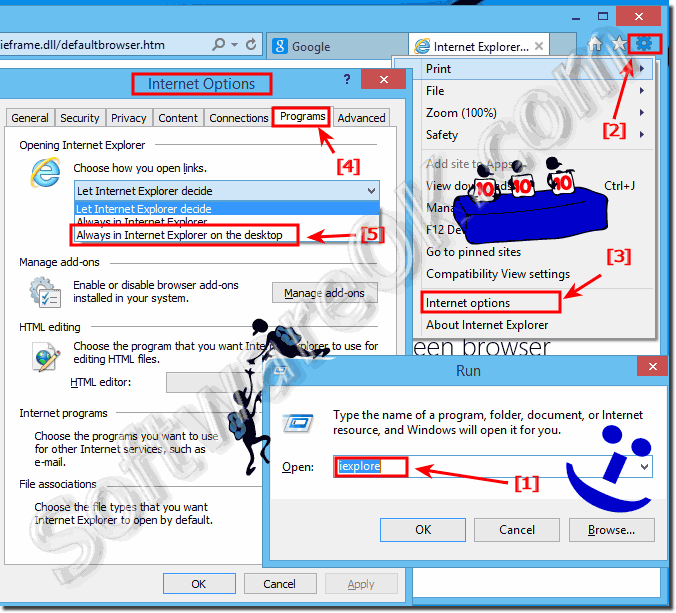This screenshot has height=613, width=676.
Task: Close the Run dialog
Action: point(653,366)
